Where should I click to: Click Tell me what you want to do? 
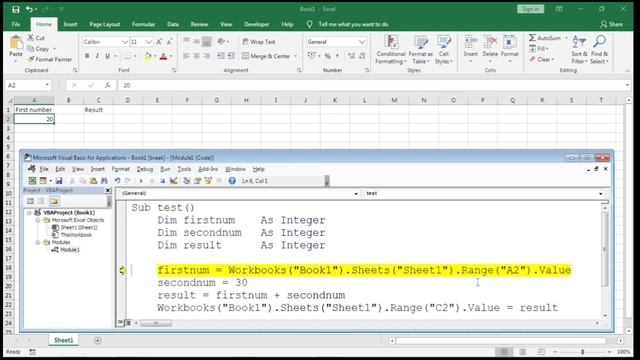[x=353, y=24]
